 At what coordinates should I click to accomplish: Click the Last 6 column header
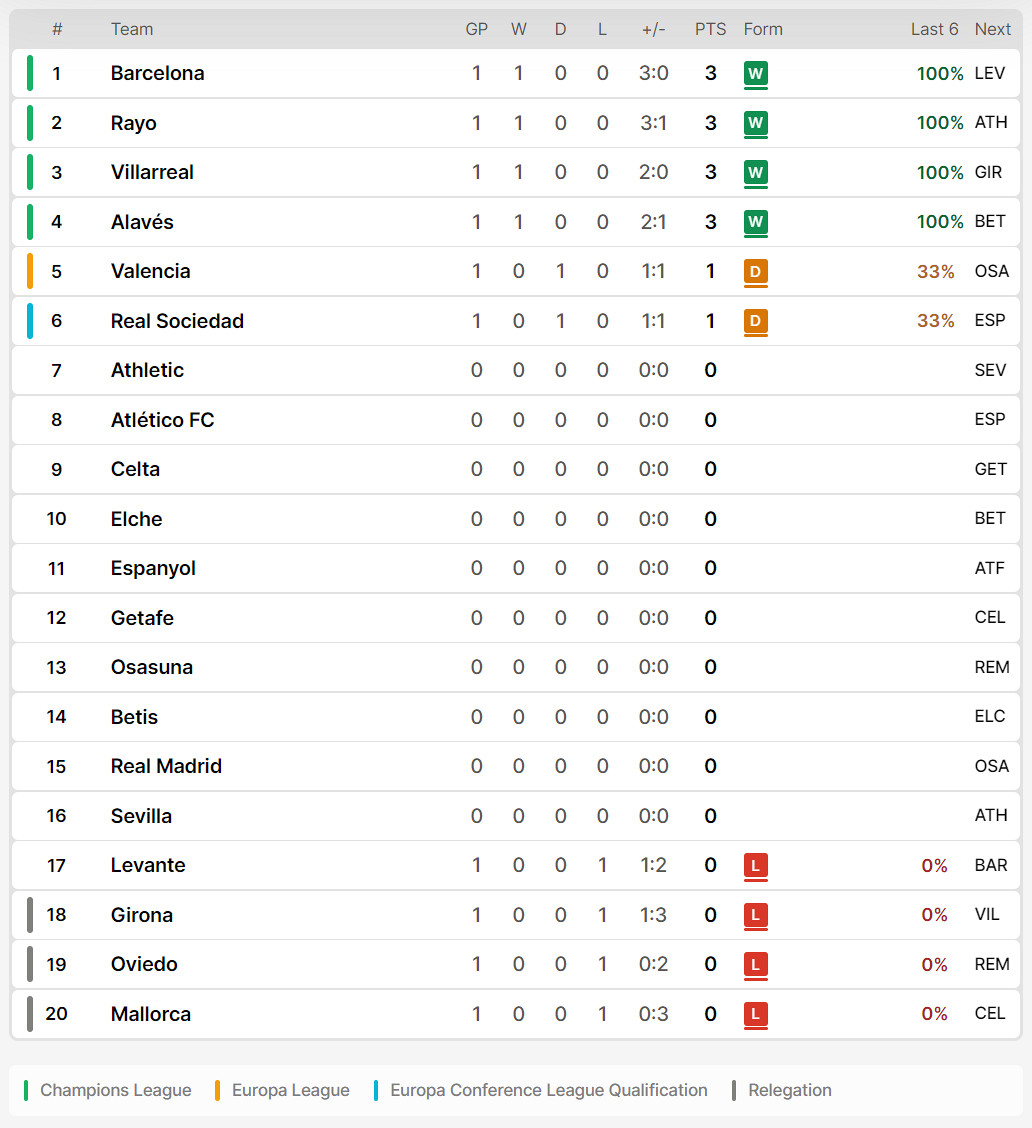pos(934,29)
